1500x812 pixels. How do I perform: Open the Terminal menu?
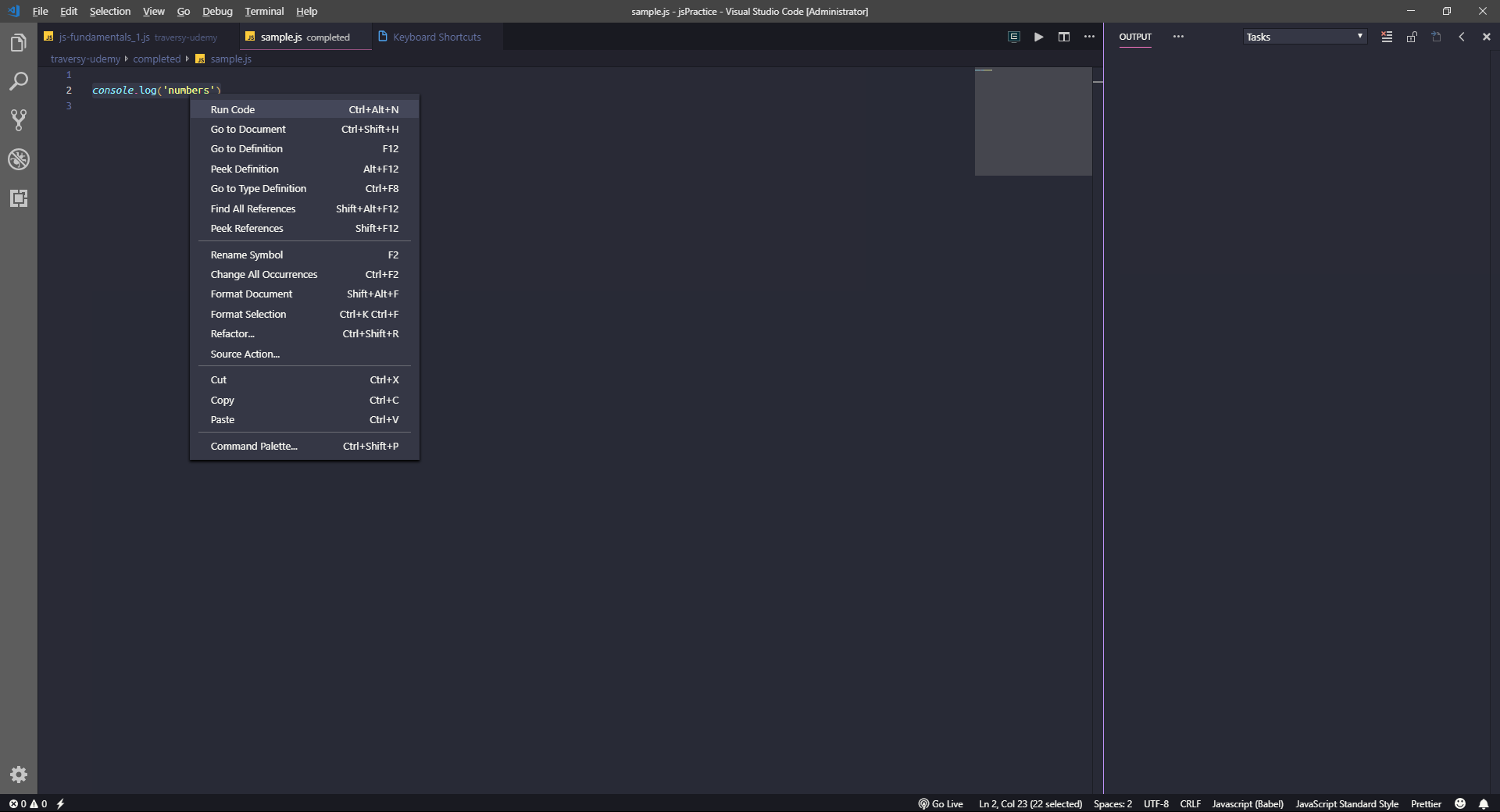point(264,11)
